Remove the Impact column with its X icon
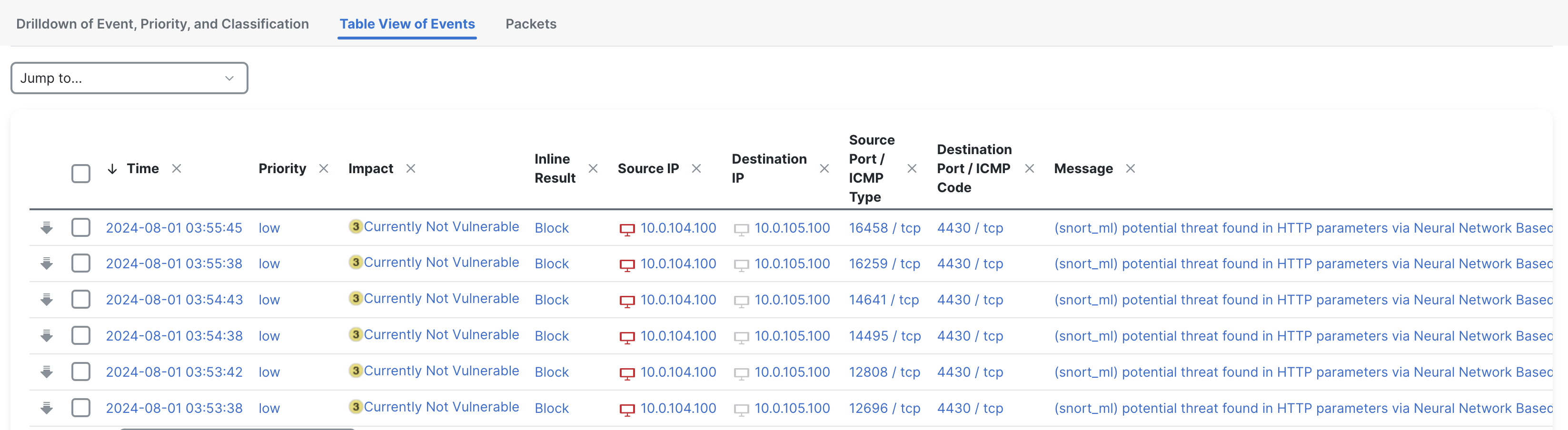This screenshot has height=430, width=1568. pyautogui.click(x=411, y=168)
